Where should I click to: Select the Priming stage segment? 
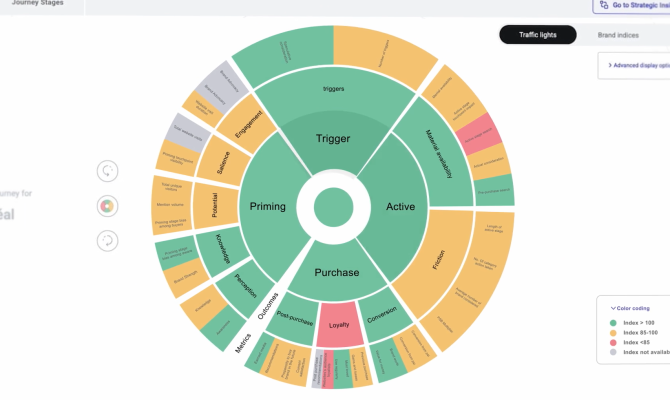coord(268,207)
